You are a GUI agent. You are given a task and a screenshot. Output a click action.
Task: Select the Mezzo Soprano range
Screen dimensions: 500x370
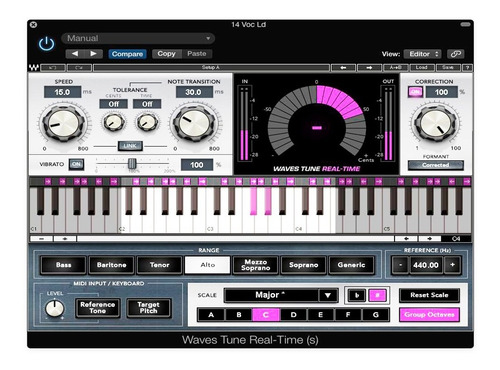click(256, 265)
